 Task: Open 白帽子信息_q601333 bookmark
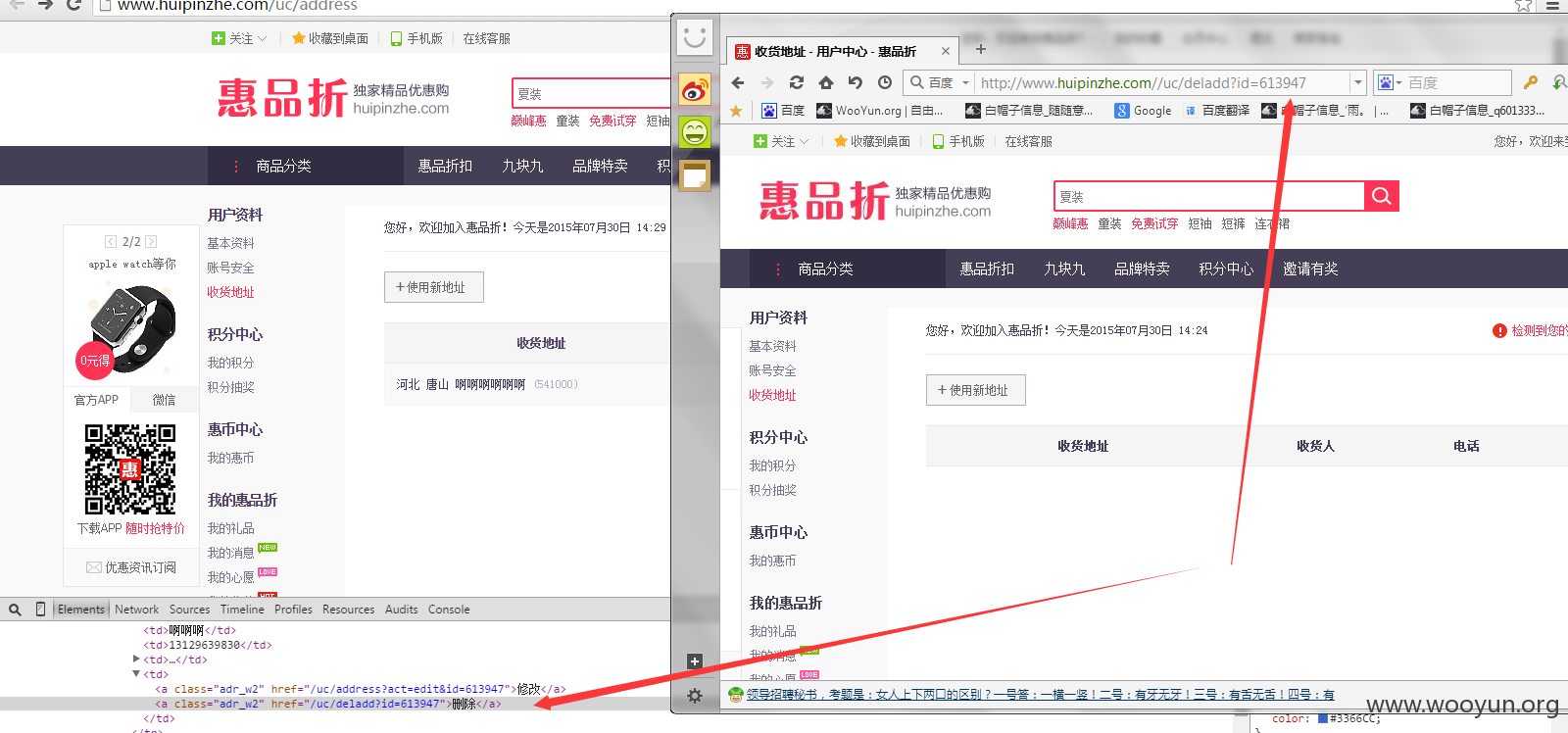[1477, 111]
